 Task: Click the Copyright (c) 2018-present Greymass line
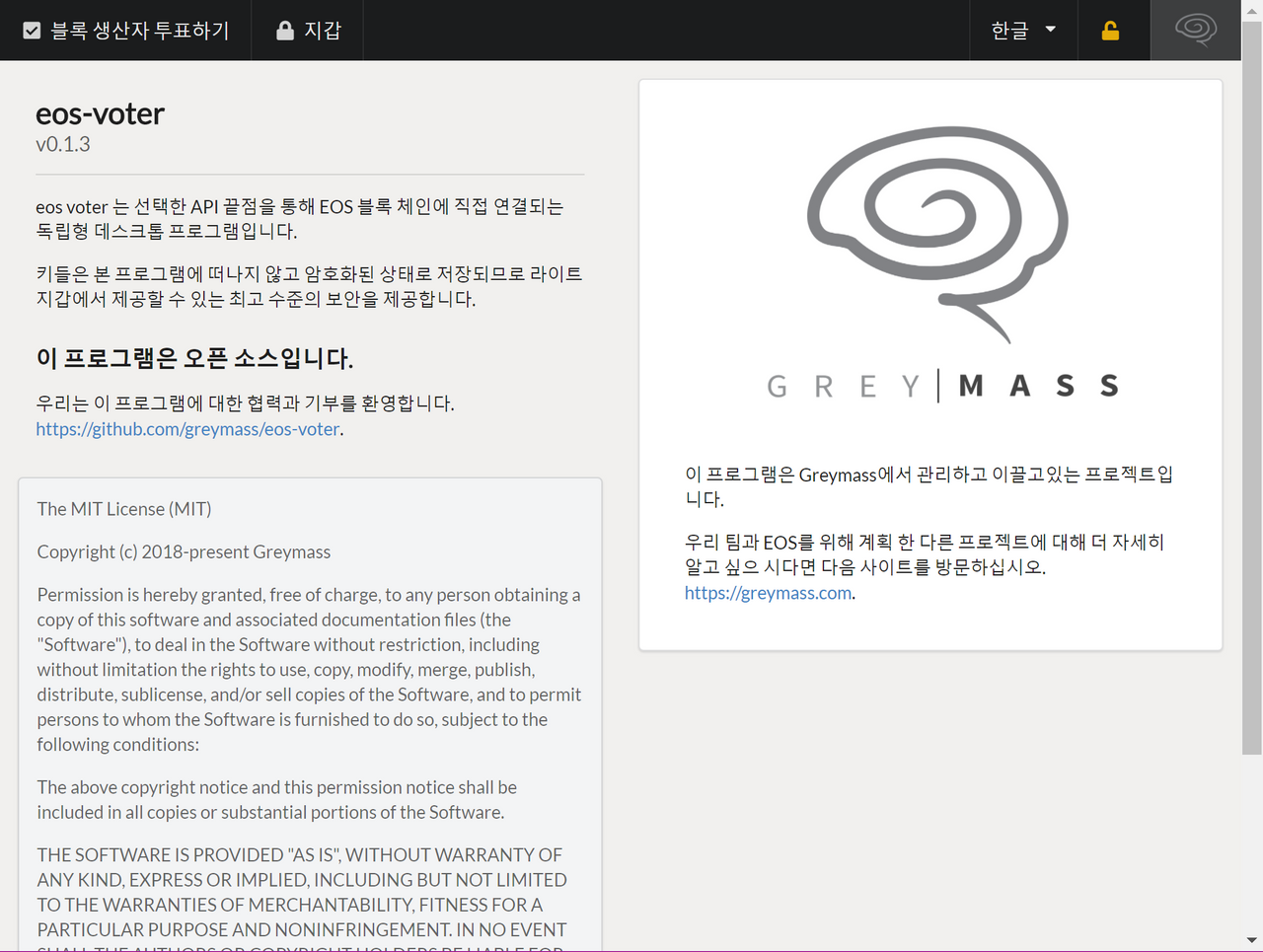(184, 552)
